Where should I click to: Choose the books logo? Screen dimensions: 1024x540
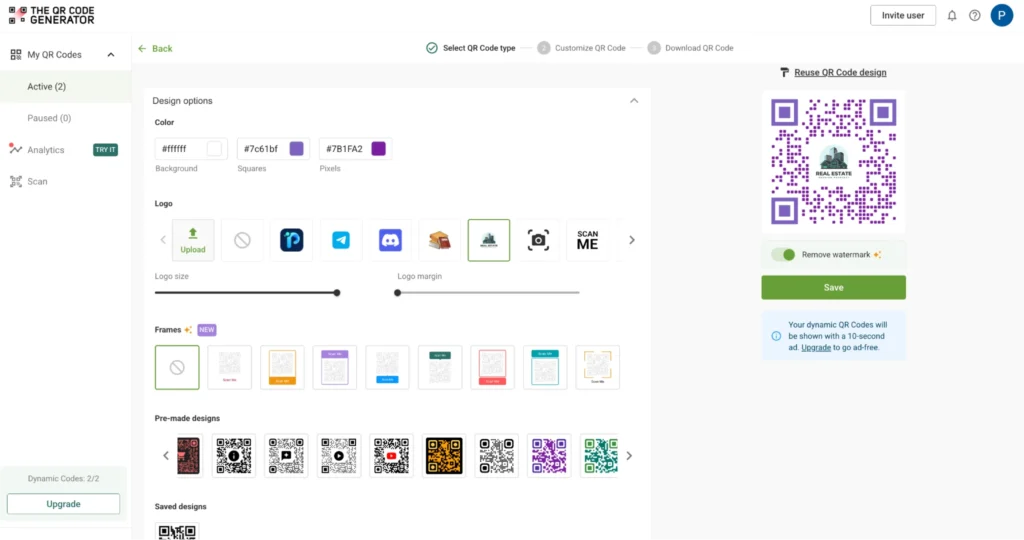click(x=440, y=240)
